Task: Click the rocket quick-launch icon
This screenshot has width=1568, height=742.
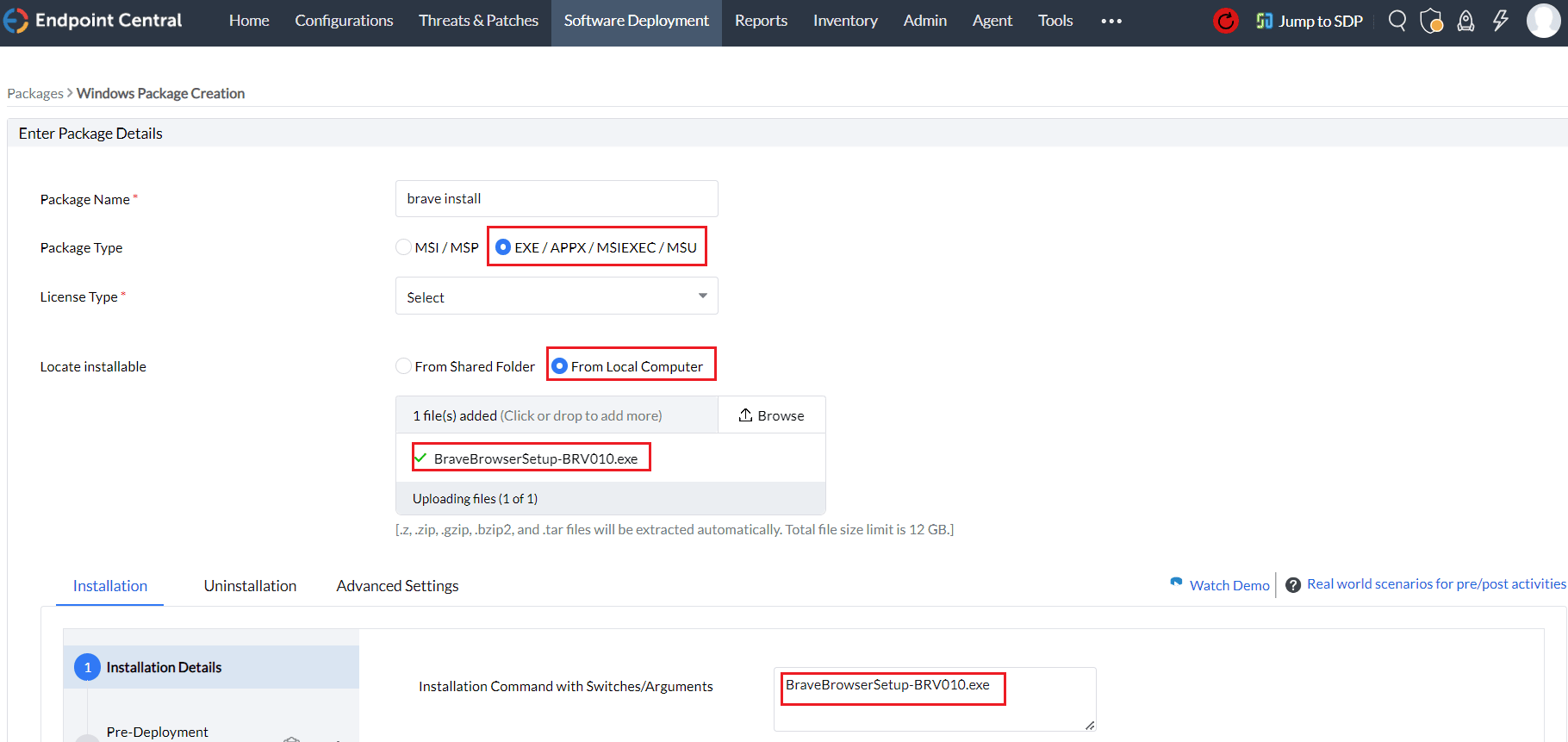Action: [x=1465, y=21]
